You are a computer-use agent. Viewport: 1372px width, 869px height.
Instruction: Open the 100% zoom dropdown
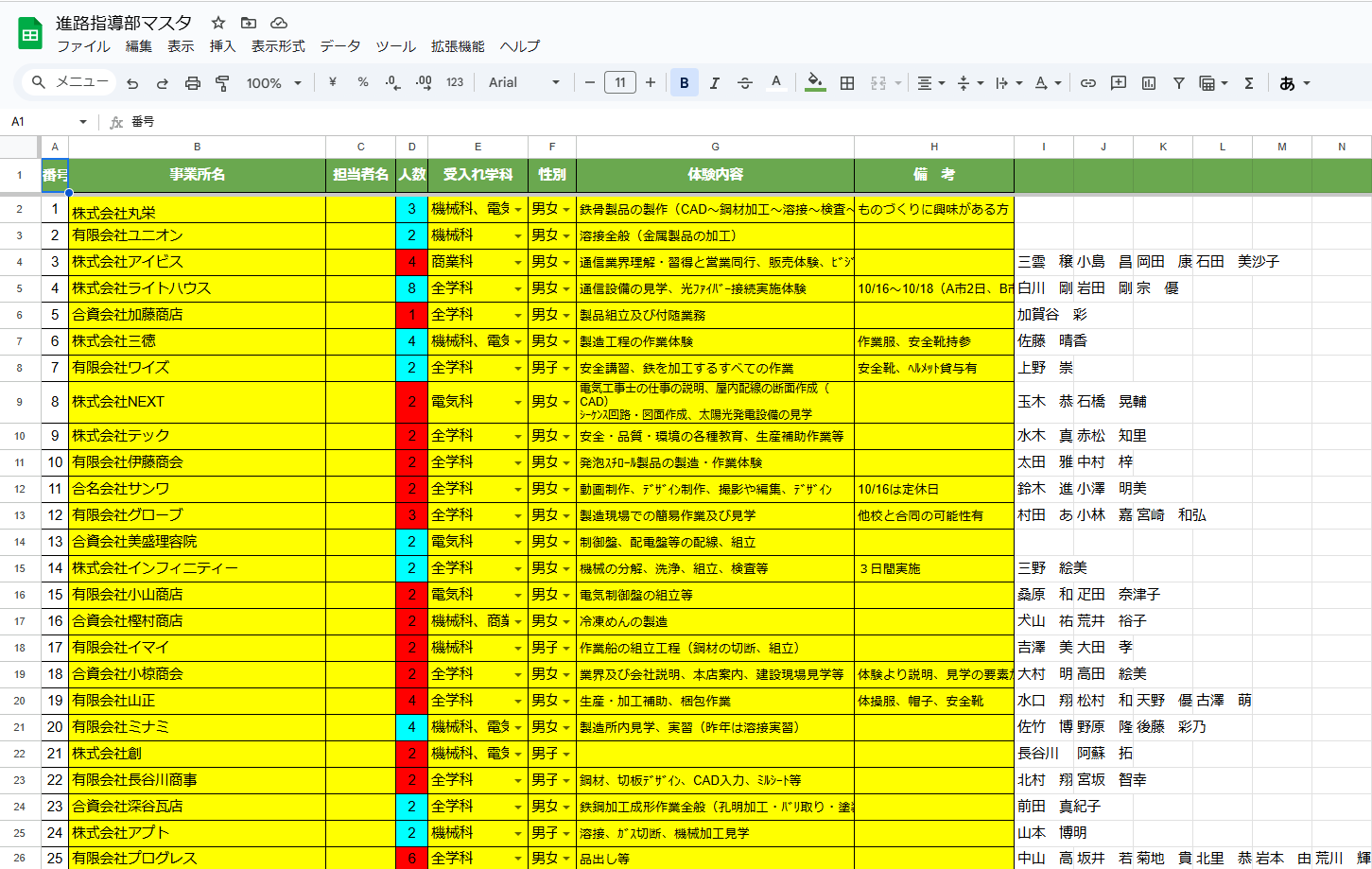pos(273,83)
